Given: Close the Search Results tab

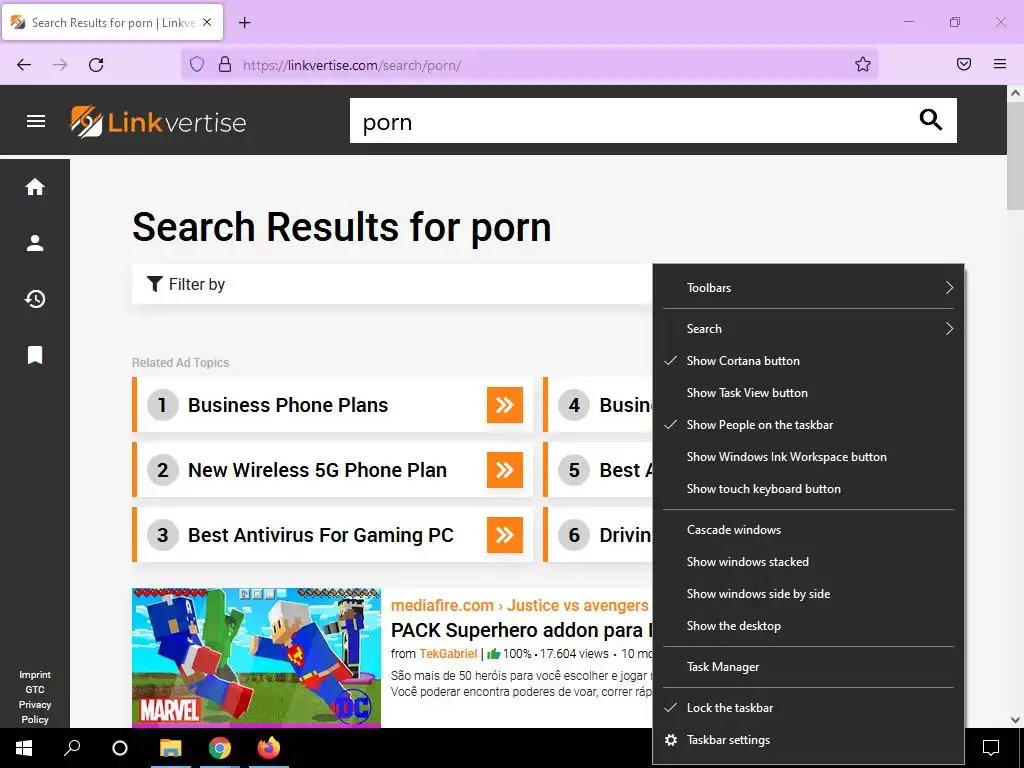Looking at the screenshot, I should pos(207,22).
